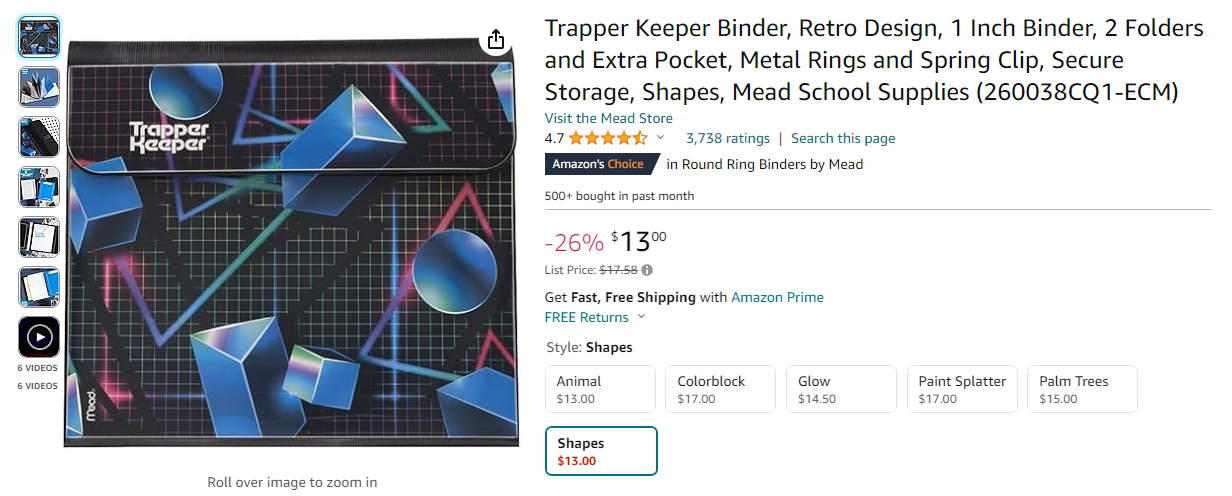Click the share icon on product image

[x=495, y=40]
